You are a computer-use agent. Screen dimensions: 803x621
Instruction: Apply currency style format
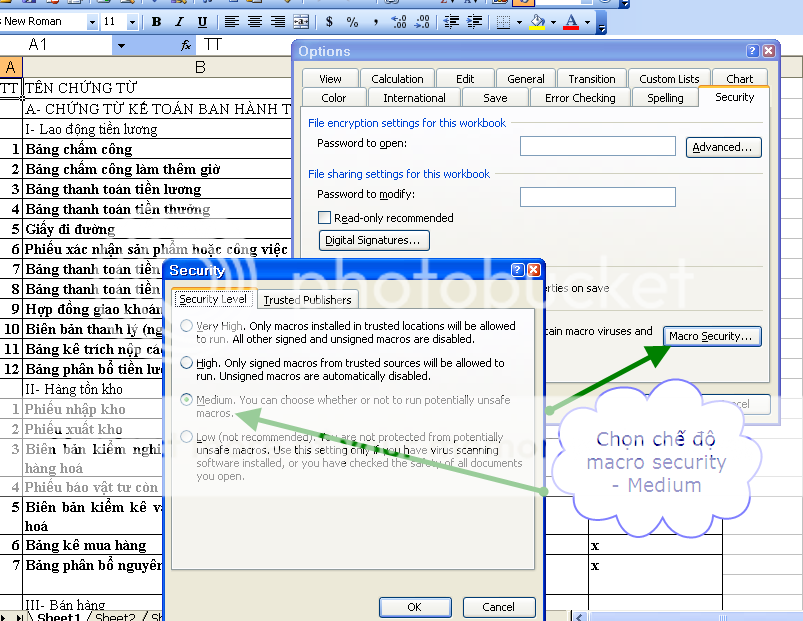tap(329, 21)
